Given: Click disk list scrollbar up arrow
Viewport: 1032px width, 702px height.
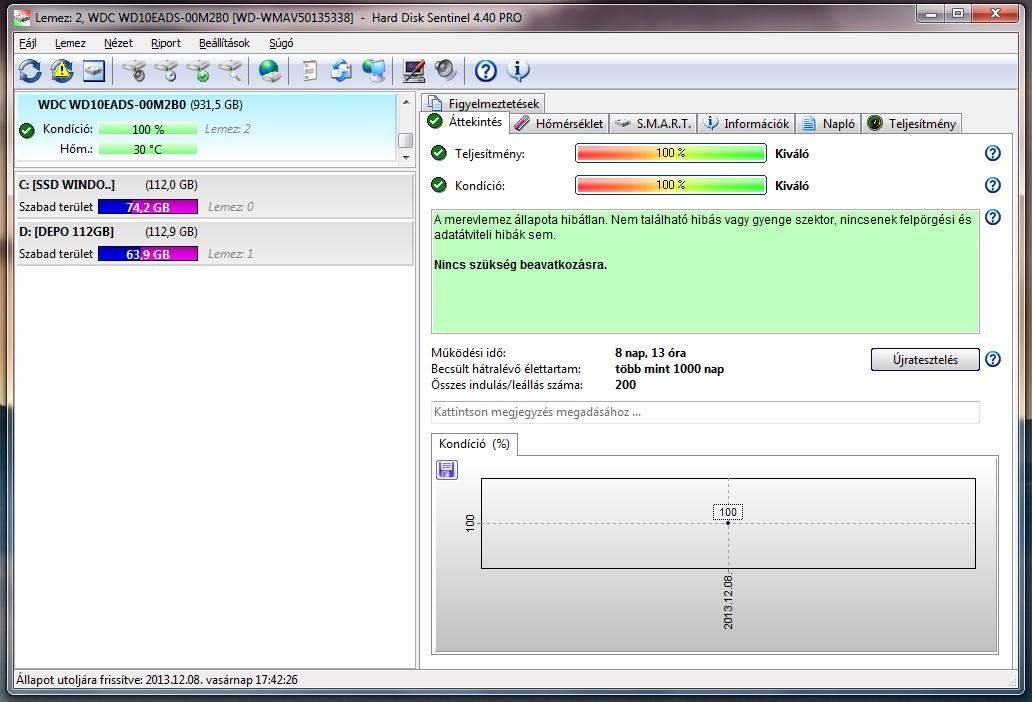Looking at the screenshot, I should (405, 103).
